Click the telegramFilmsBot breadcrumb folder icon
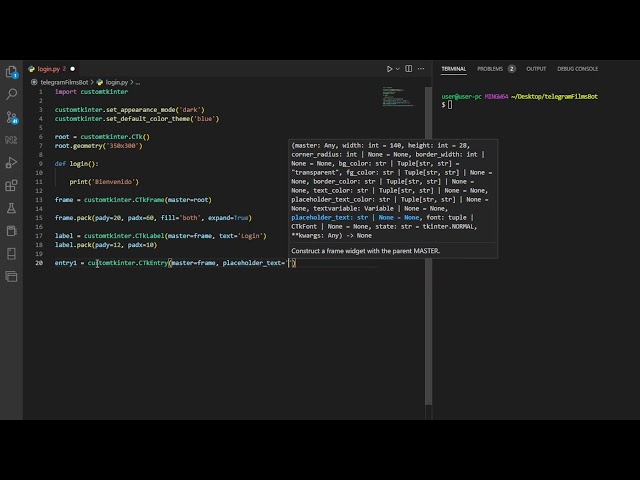The width and height of the screenshot is (640, 480). pos(34,82)
